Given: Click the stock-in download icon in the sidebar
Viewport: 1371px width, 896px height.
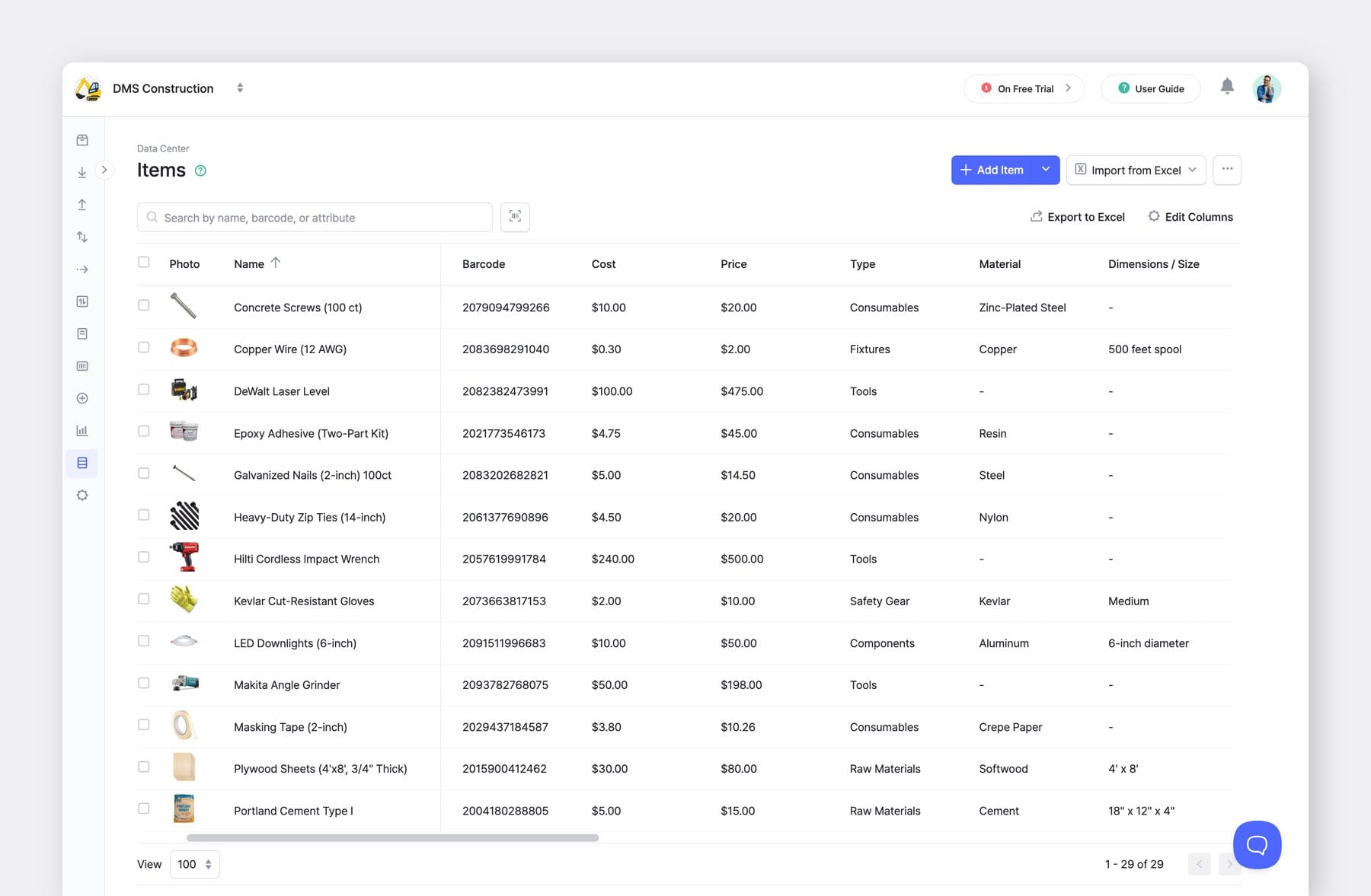Looking at the screenshot, I should point(81,171).
